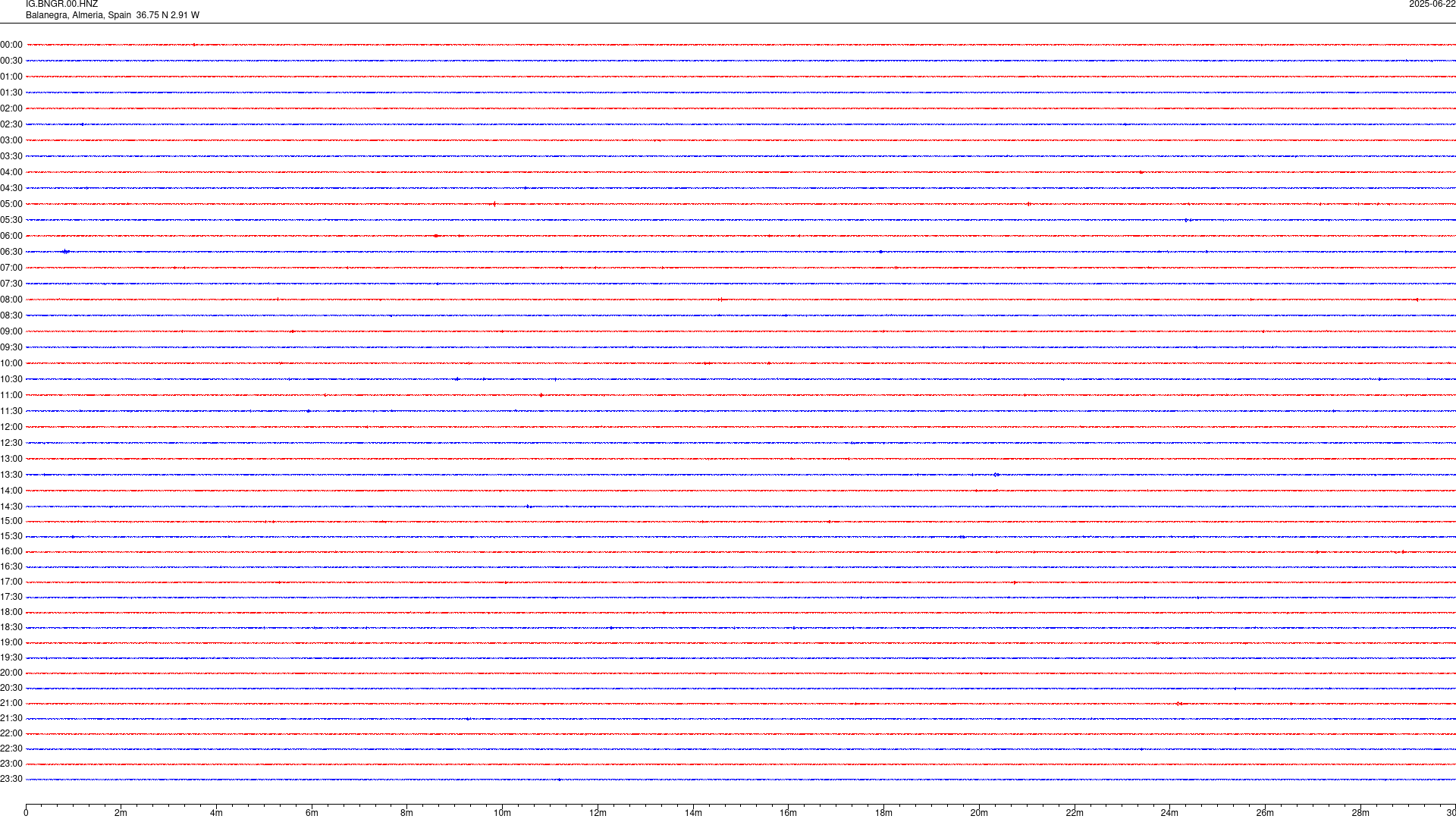Image resolution: width=1456 pixels, height=819 pixels.
Task: Select the 14:30 time label
Action: [11, 507]
